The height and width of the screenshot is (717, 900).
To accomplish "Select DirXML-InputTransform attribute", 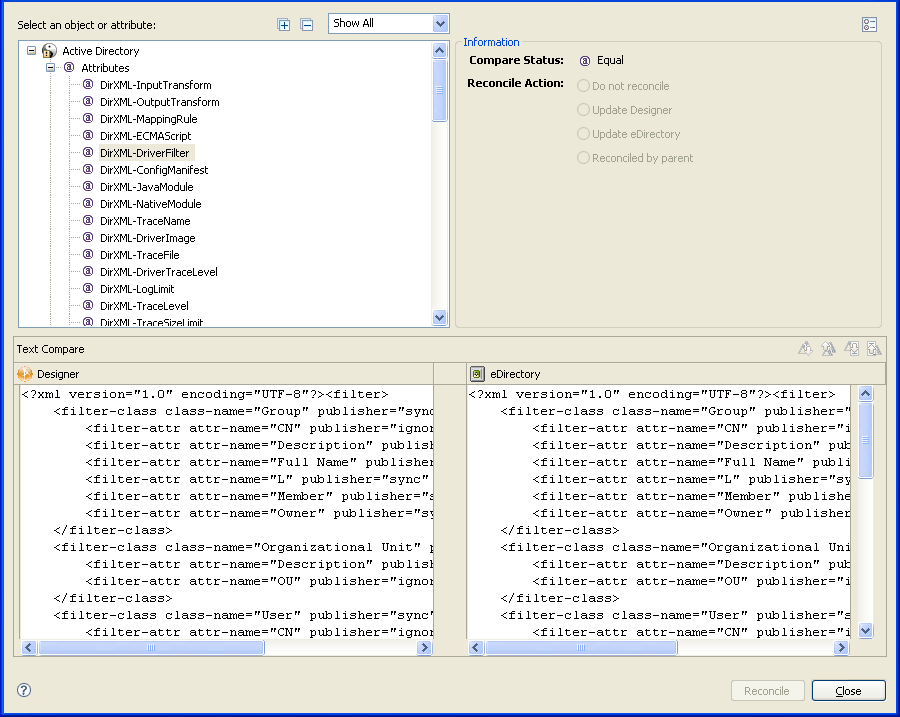I will point(156,85).
